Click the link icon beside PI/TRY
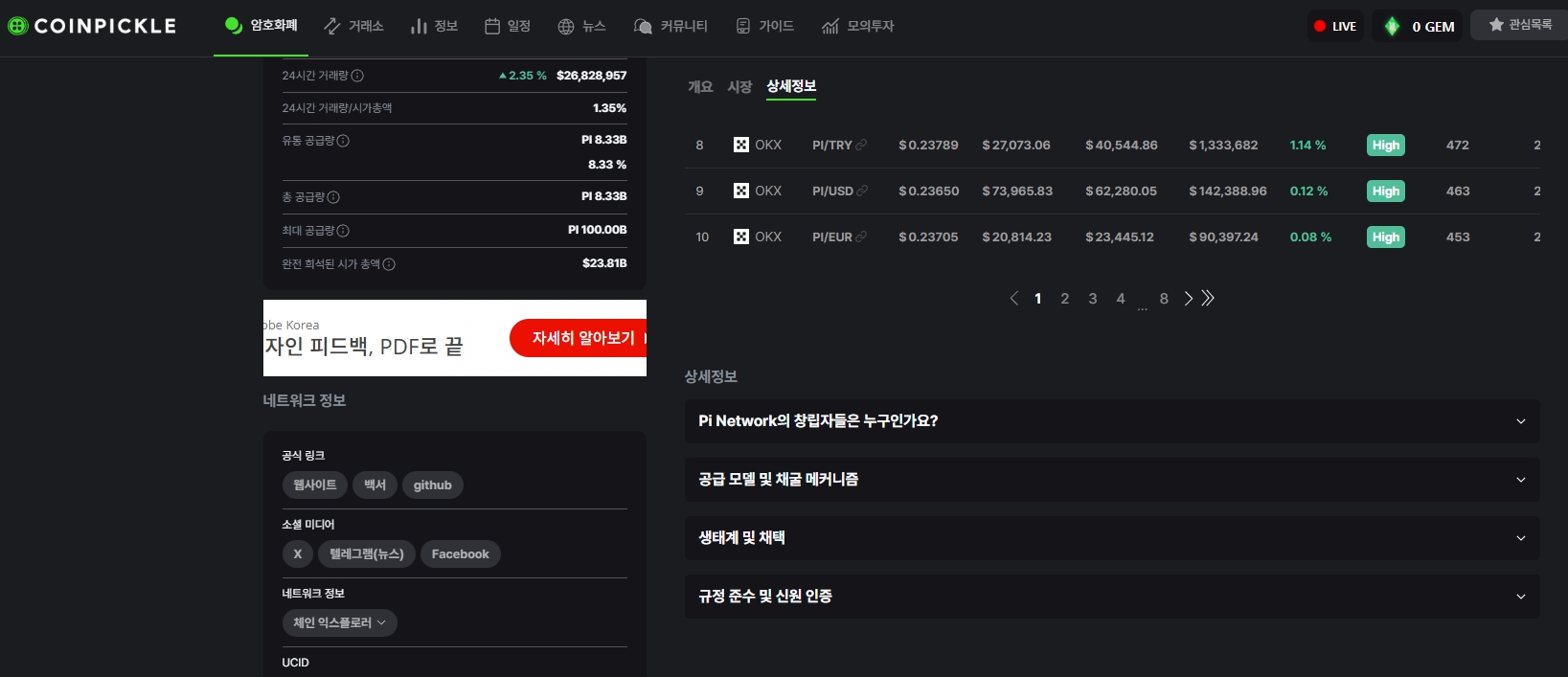 coord(861,146)
